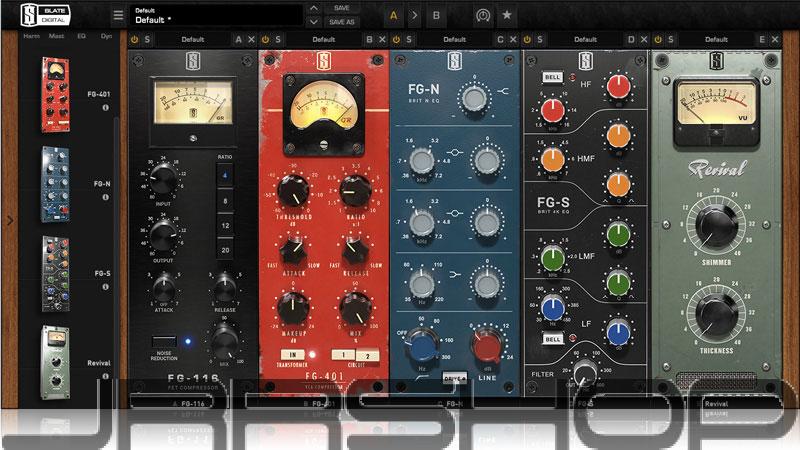Set FG-116 ratio to 4
This screenshot has height=450, width=800.
[x=225, y=175]
